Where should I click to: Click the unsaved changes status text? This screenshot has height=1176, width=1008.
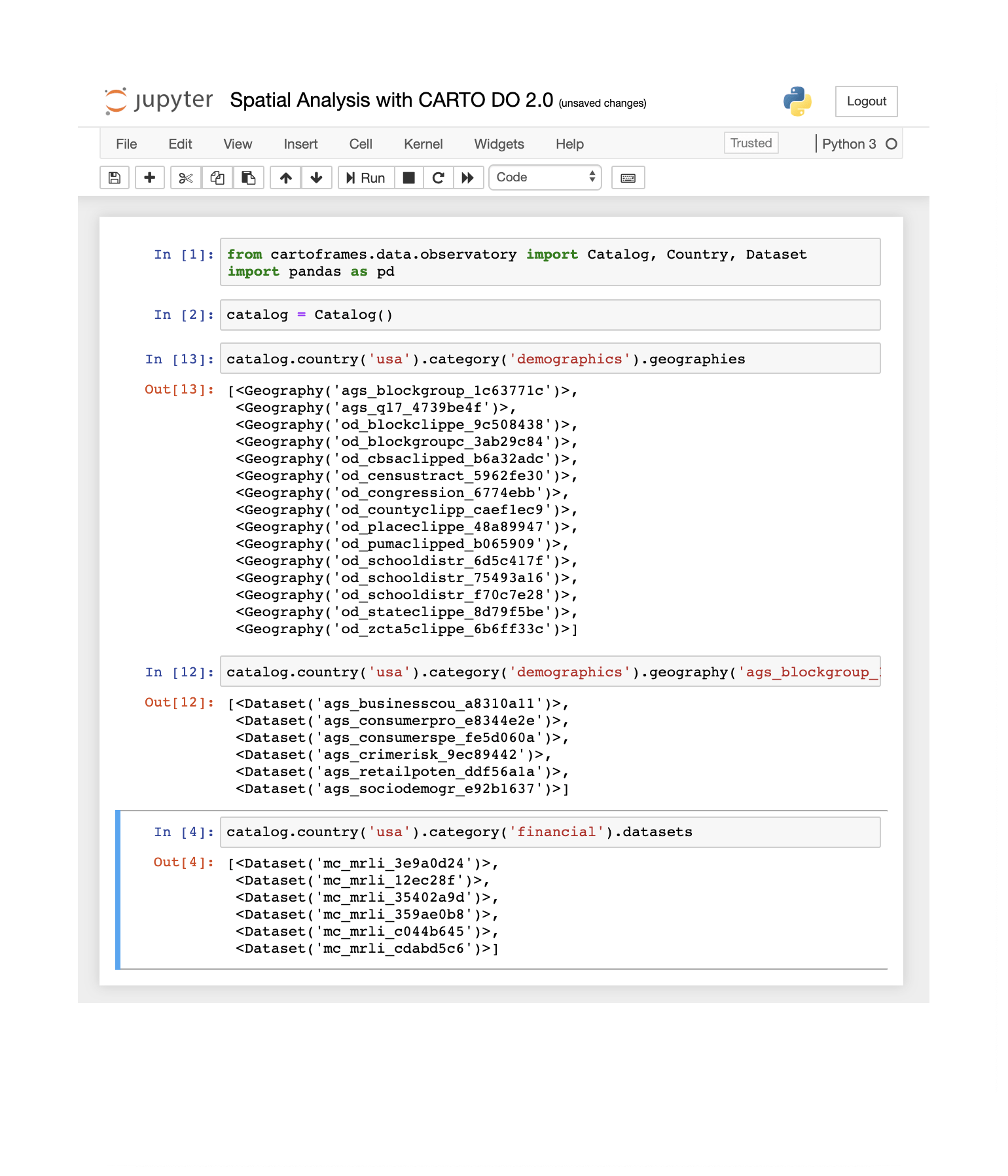[602, 103]
